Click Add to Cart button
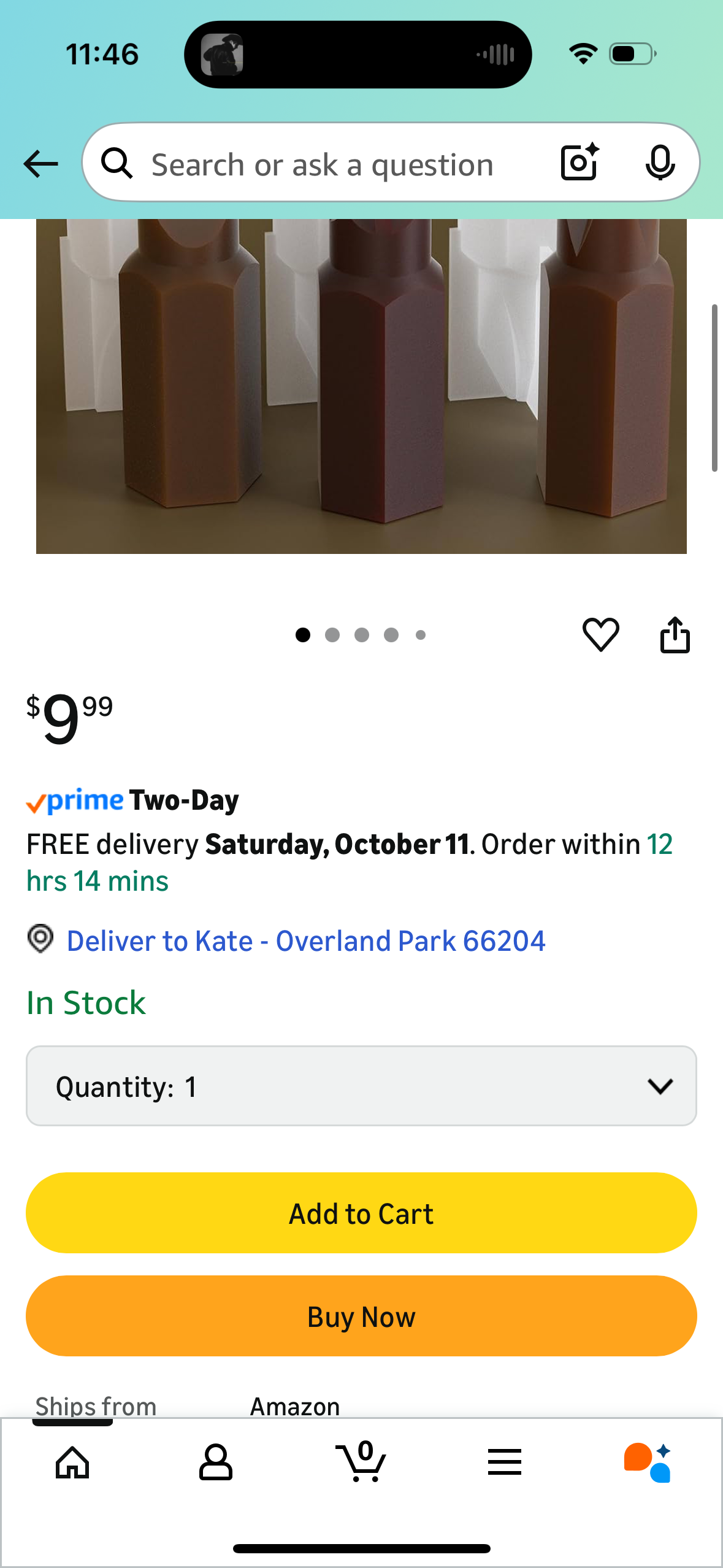The image size is (723, 1568). (x=361, y=1213)
